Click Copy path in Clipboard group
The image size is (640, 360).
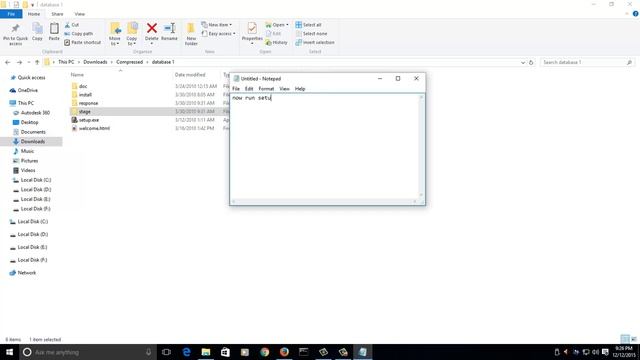click(x=79, y=33)
